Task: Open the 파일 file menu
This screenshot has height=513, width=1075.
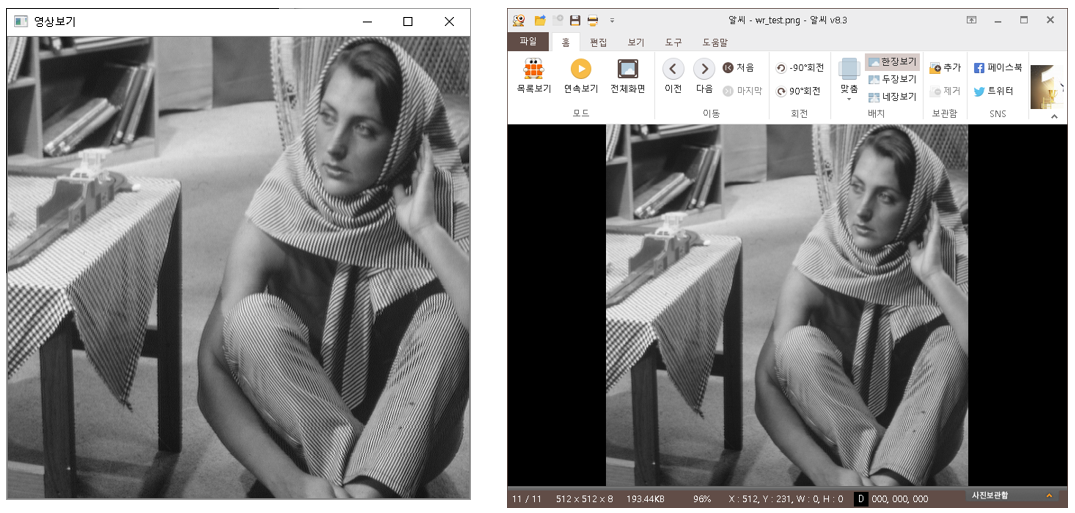Action: [528, 41]
